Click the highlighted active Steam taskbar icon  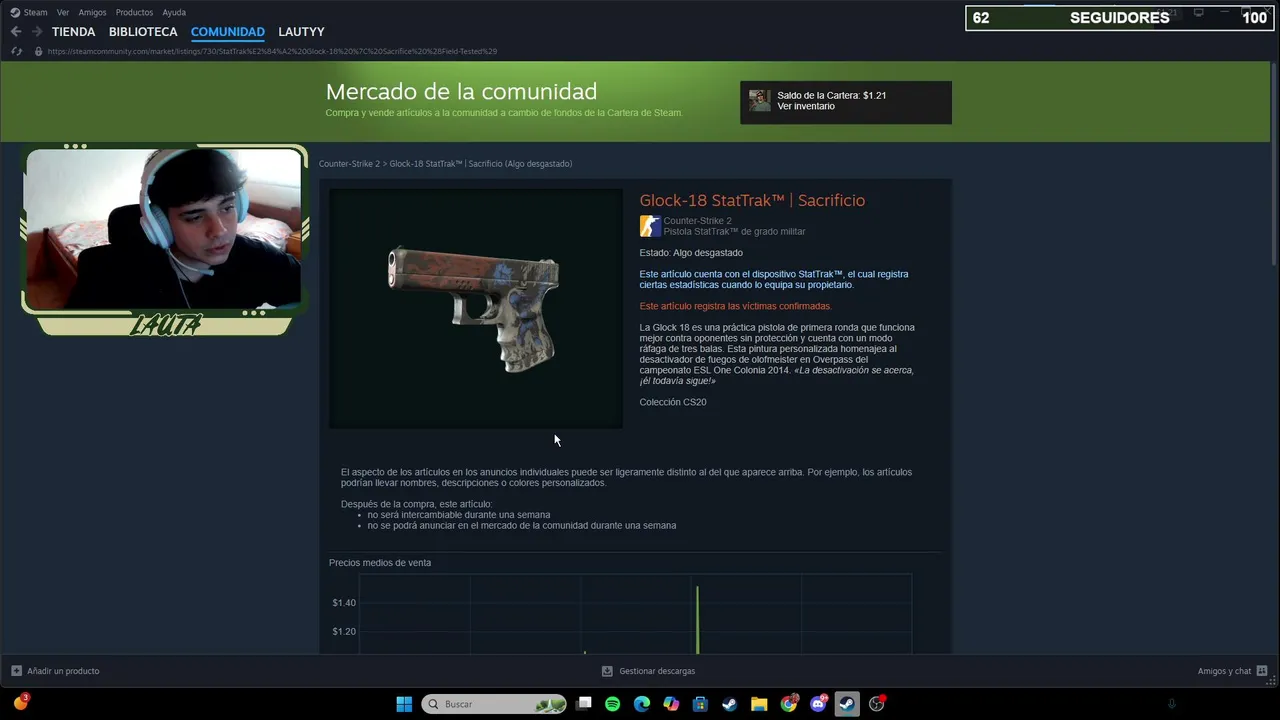tap(847, 704)
